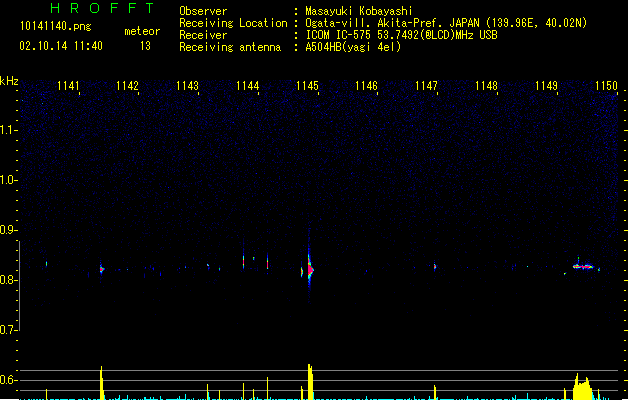
Task: Click the ICOM IC-575 receiver value
Action: click(x=402, y=35)
